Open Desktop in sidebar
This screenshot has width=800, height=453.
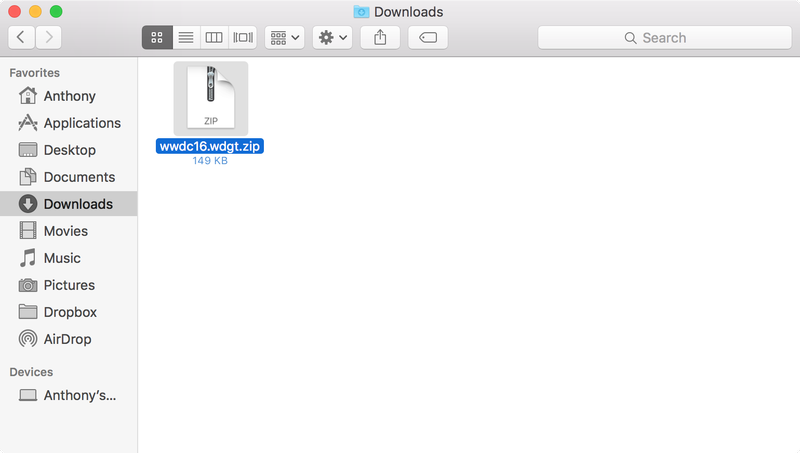68,150
